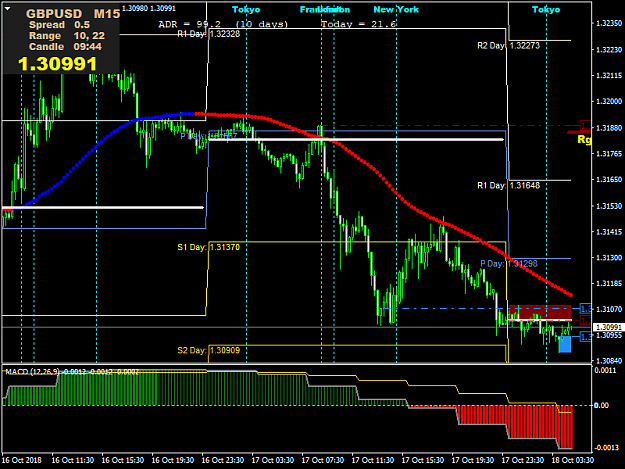Select the S2 Day: 1.30909 support label
The image size is (625, 469).
coord(208,351)
